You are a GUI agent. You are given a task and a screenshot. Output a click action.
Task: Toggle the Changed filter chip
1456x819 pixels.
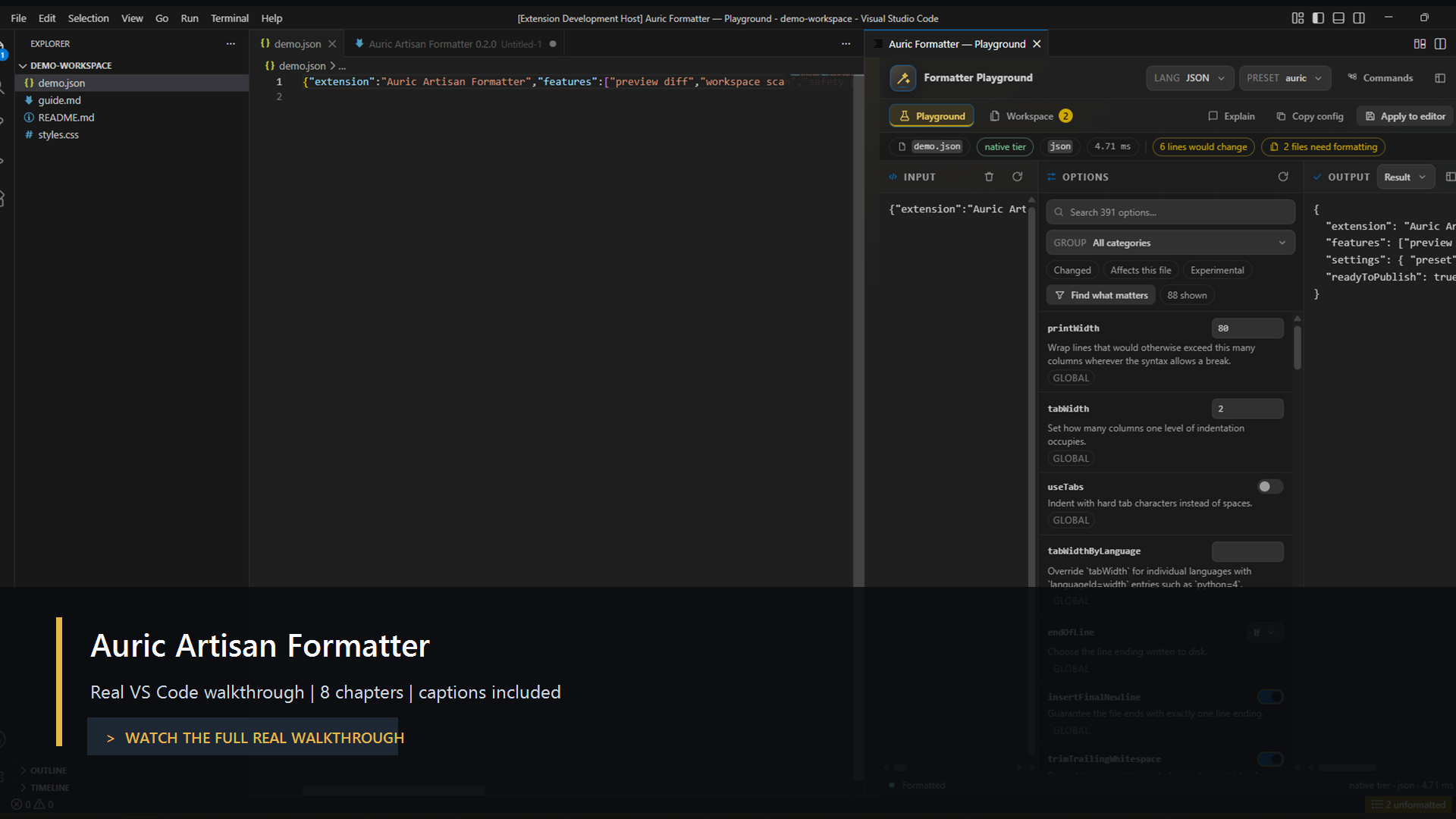pos(1072,270)
